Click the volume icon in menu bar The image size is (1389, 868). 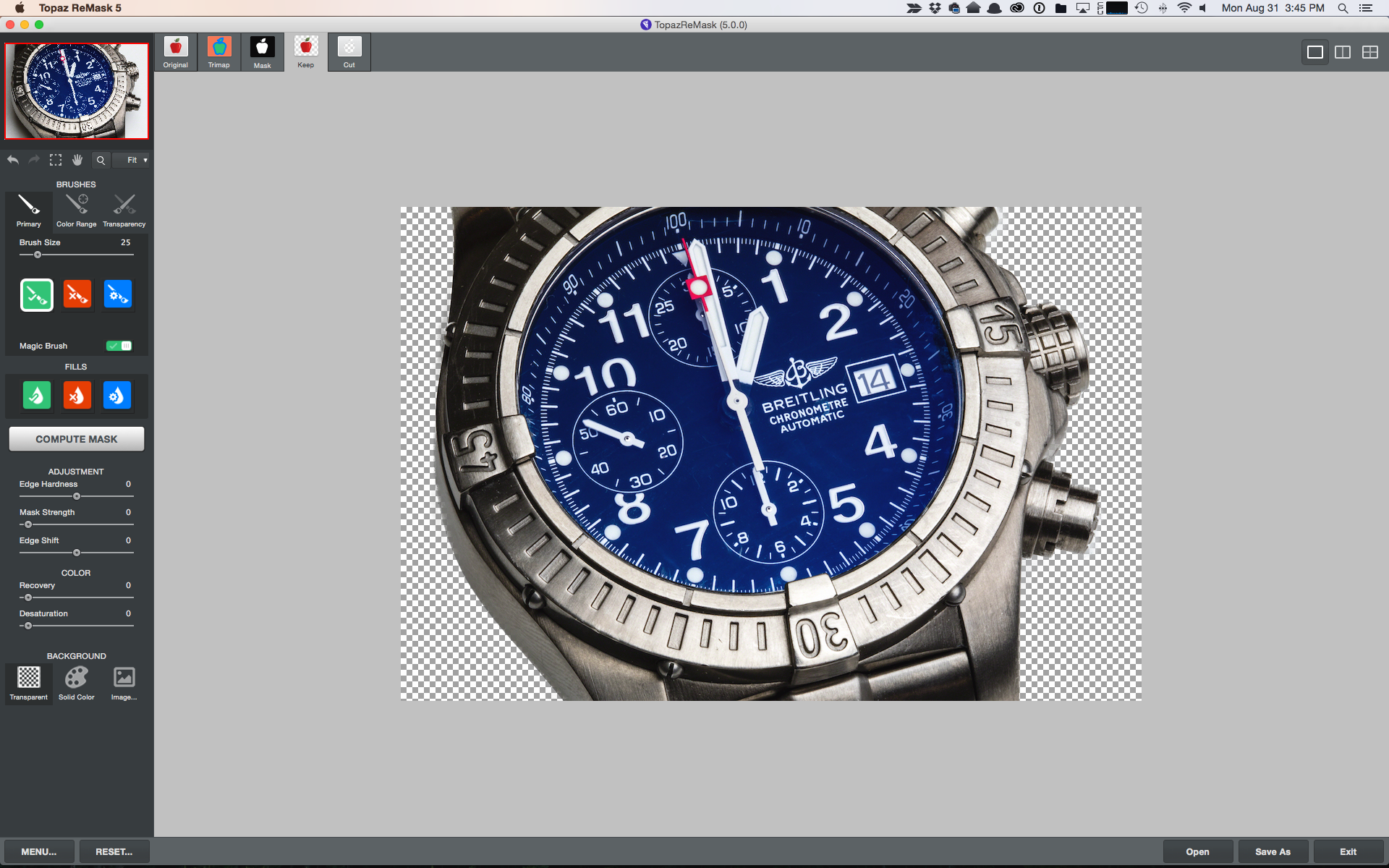[x=1204, y=8]
